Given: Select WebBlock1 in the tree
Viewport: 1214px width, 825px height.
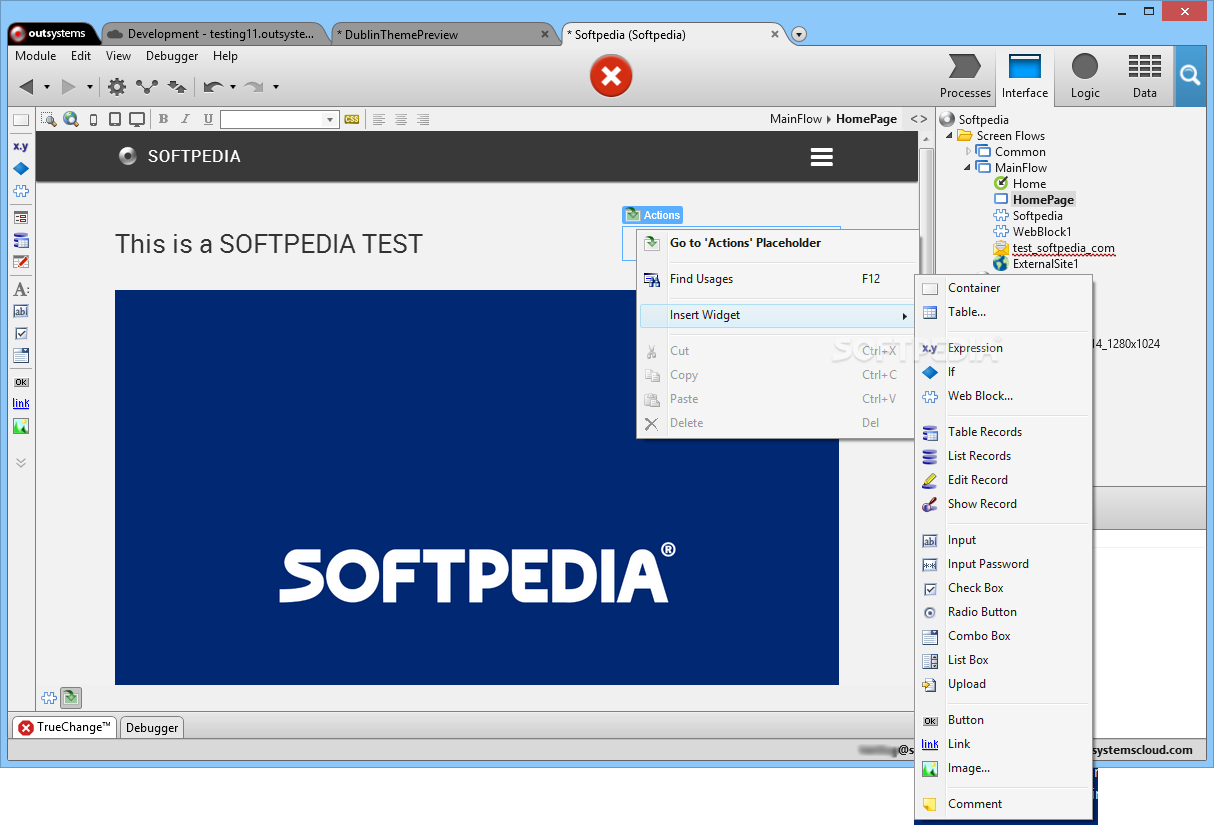Looking at the screenshot, I should coord(1042,232).
